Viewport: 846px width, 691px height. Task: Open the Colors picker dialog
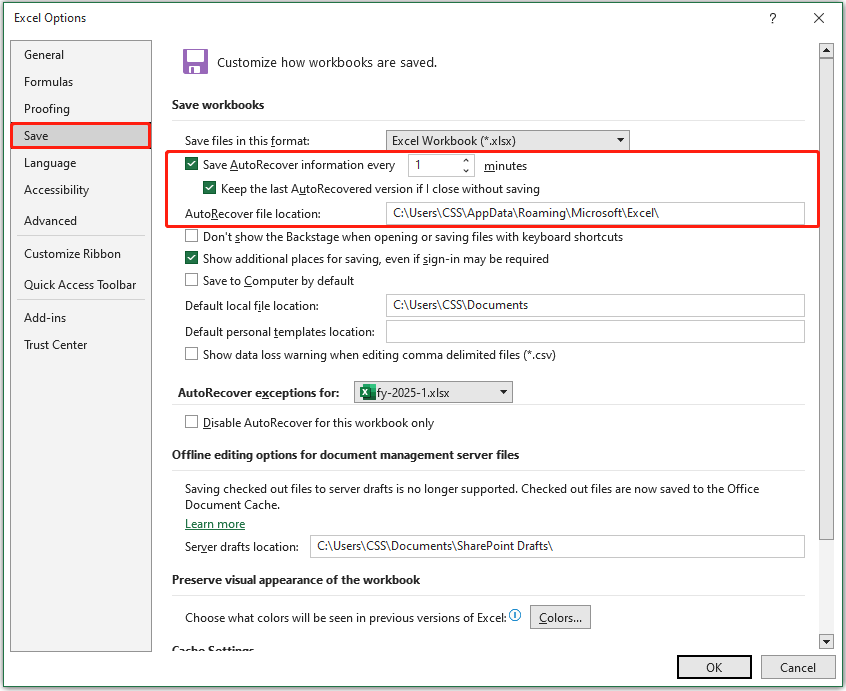pos(559,617)
